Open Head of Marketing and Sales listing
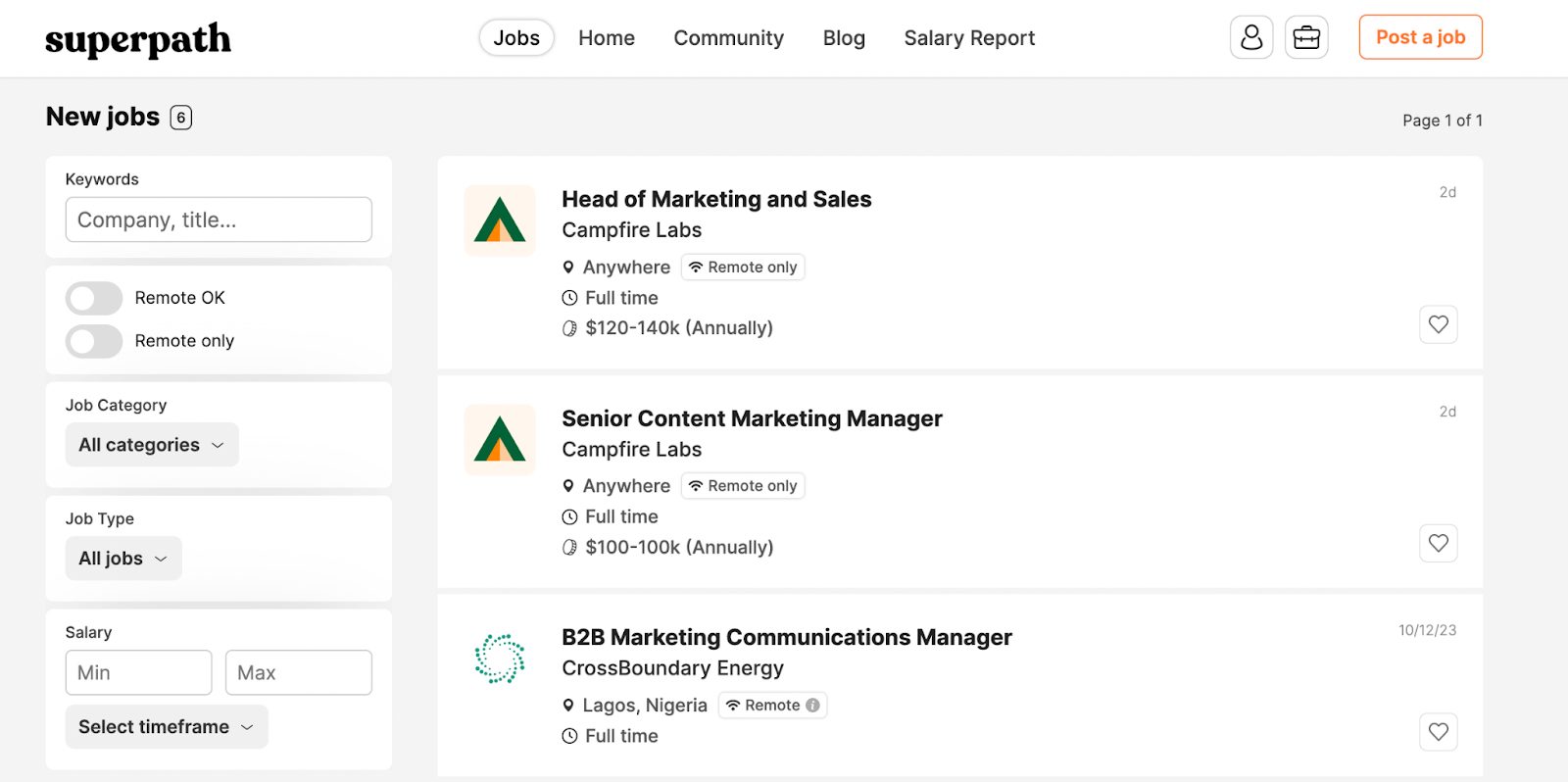 [716, 199]
